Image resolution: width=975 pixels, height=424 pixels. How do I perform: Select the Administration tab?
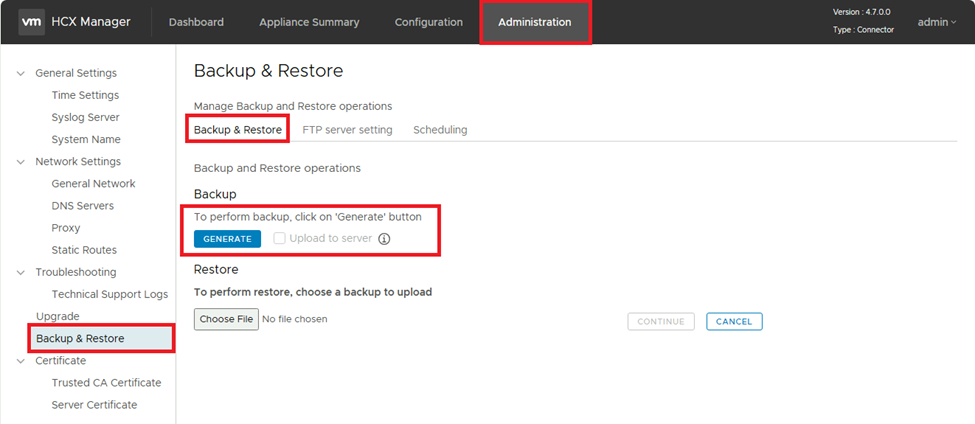point(535,22)
